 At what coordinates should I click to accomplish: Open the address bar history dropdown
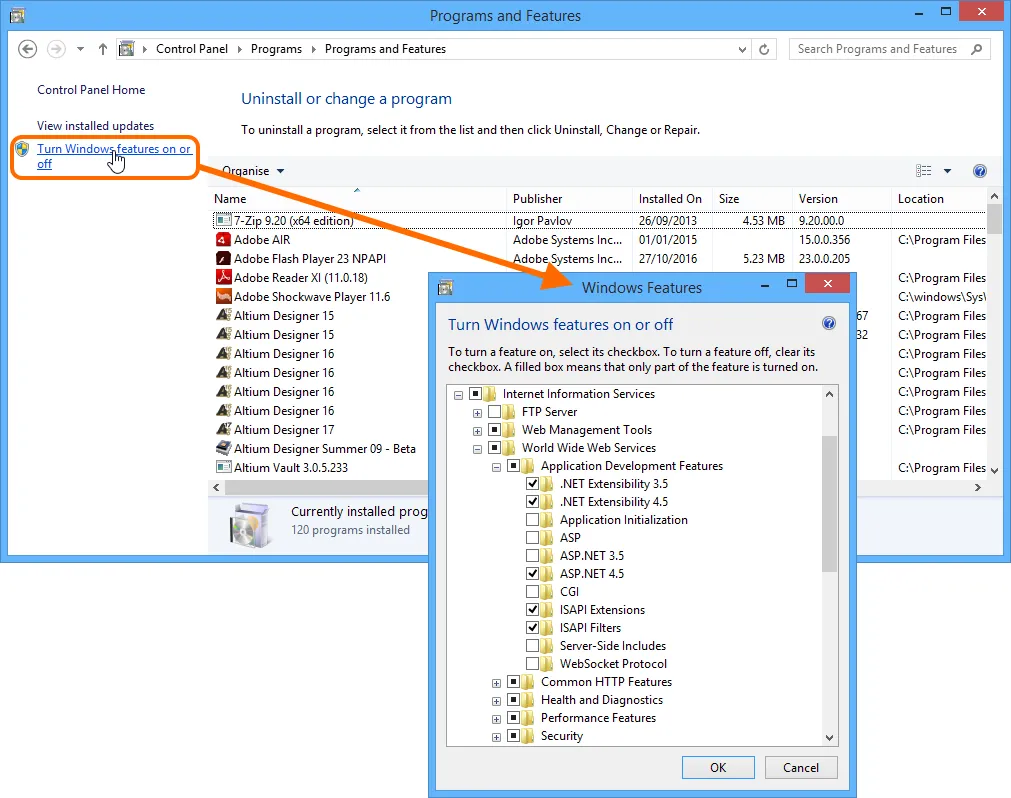click(742, 49)
